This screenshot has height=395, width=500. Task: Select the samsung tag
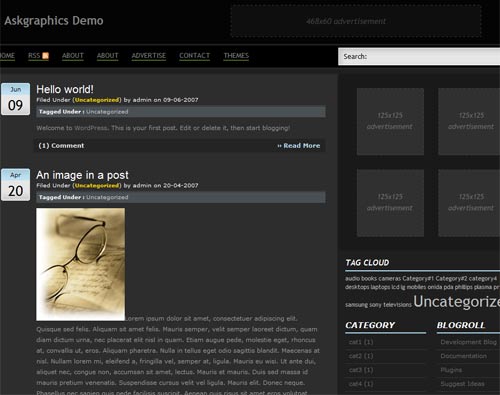[356, 305]
